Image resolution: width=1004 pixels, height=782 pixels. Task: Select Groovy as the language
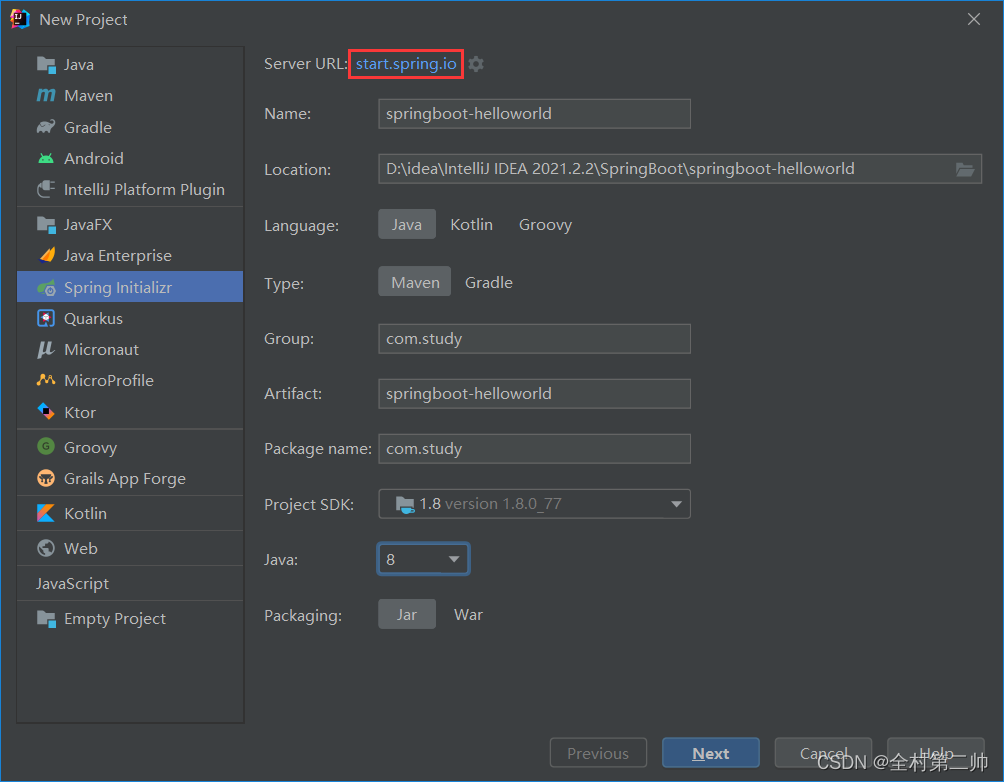coord(545,224)
